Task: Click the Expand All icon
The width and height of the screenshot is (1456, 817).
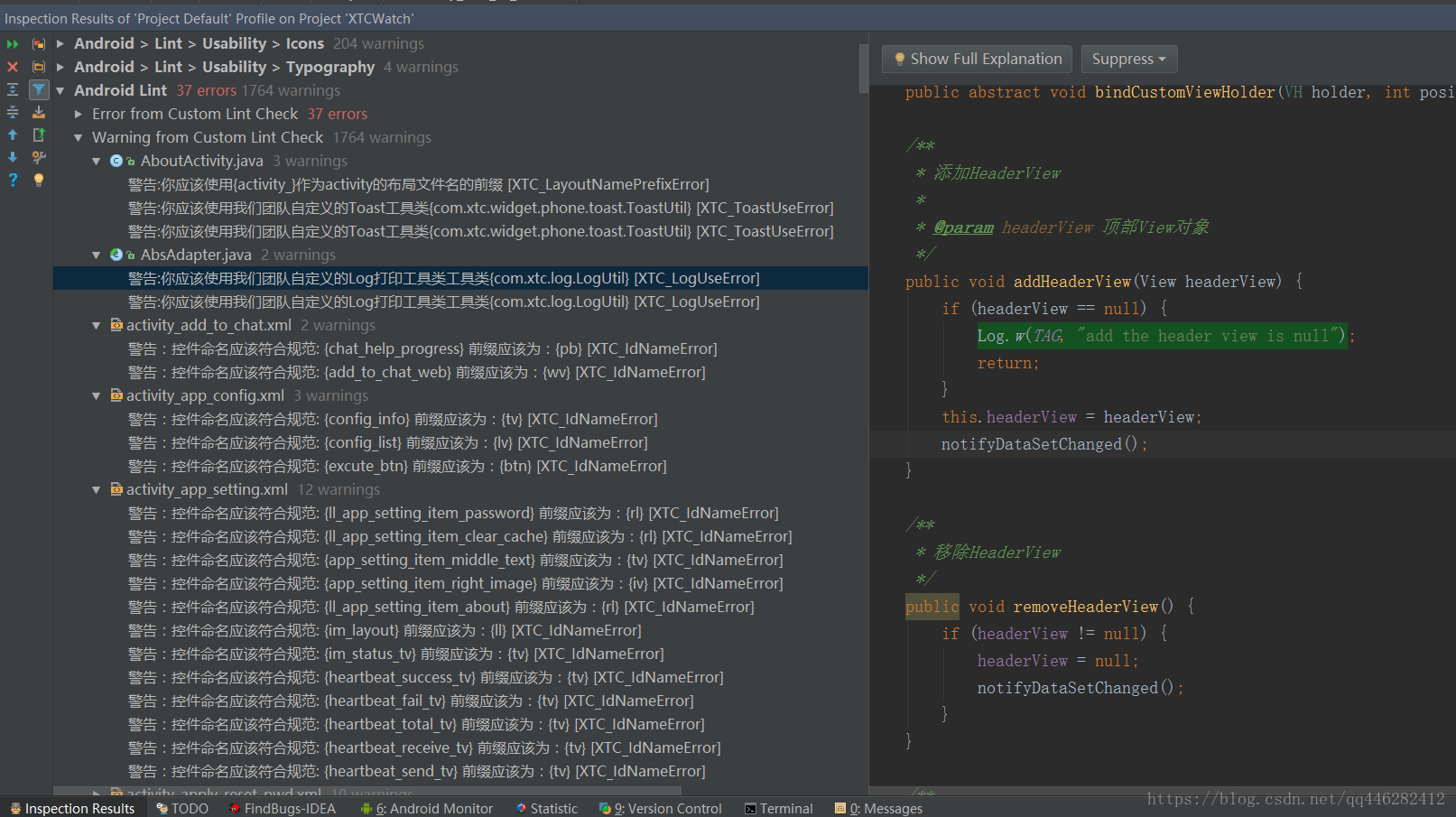Action: pyautogui.click(x=13, y=89)
